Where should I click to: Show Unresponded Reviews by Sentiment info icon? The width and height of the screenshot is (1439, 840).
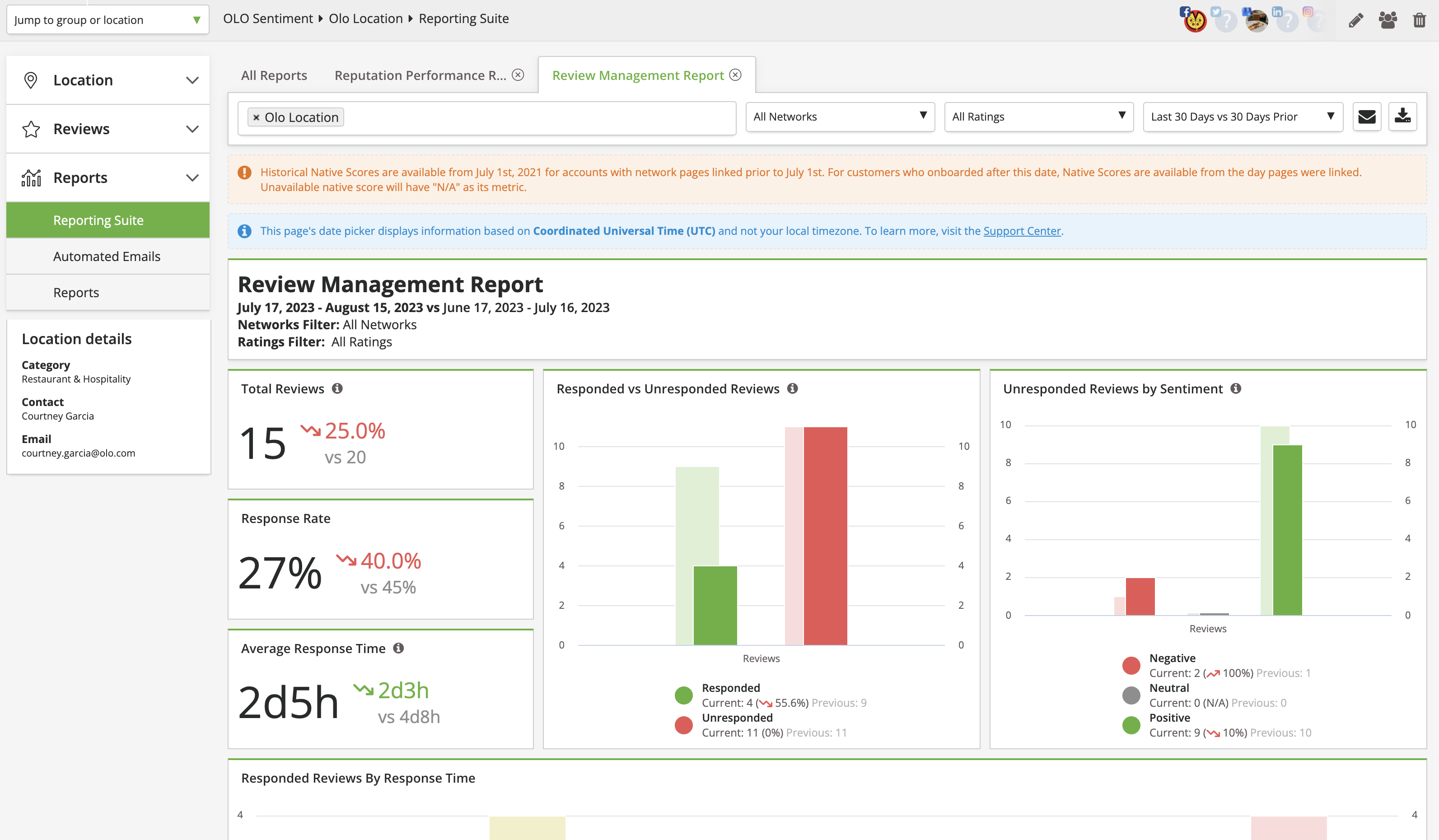[x=1236, y=388]
